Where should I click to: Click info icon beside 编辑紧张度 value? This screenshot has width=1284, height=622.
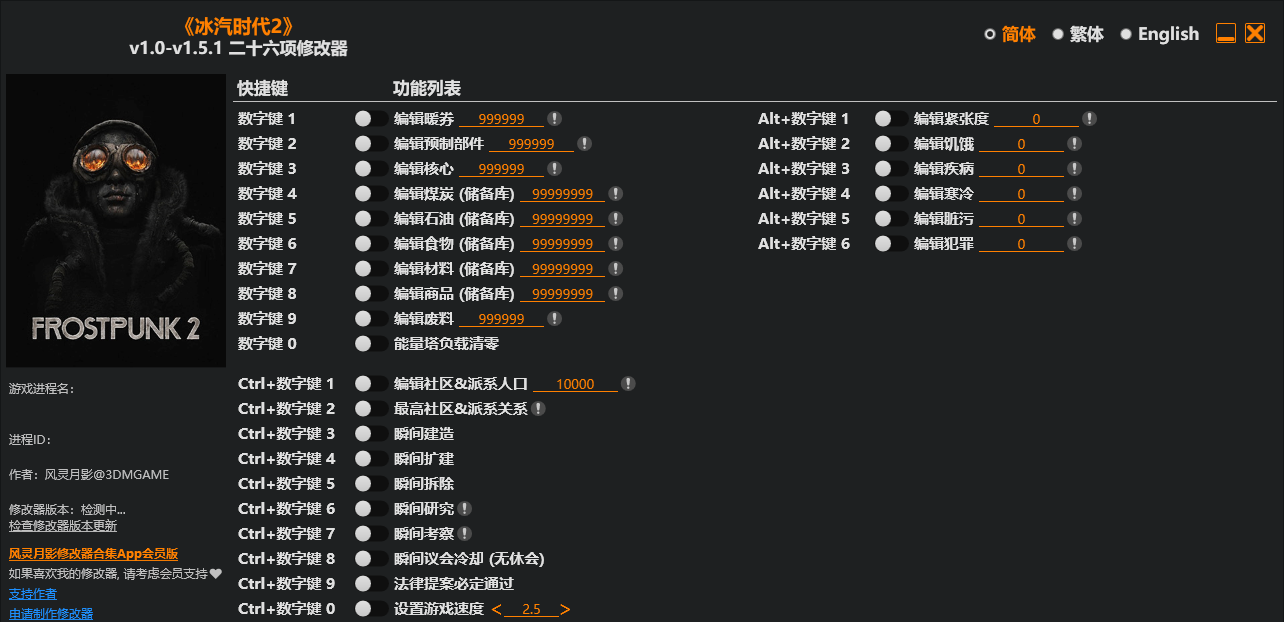click(x=1090, y=119)
